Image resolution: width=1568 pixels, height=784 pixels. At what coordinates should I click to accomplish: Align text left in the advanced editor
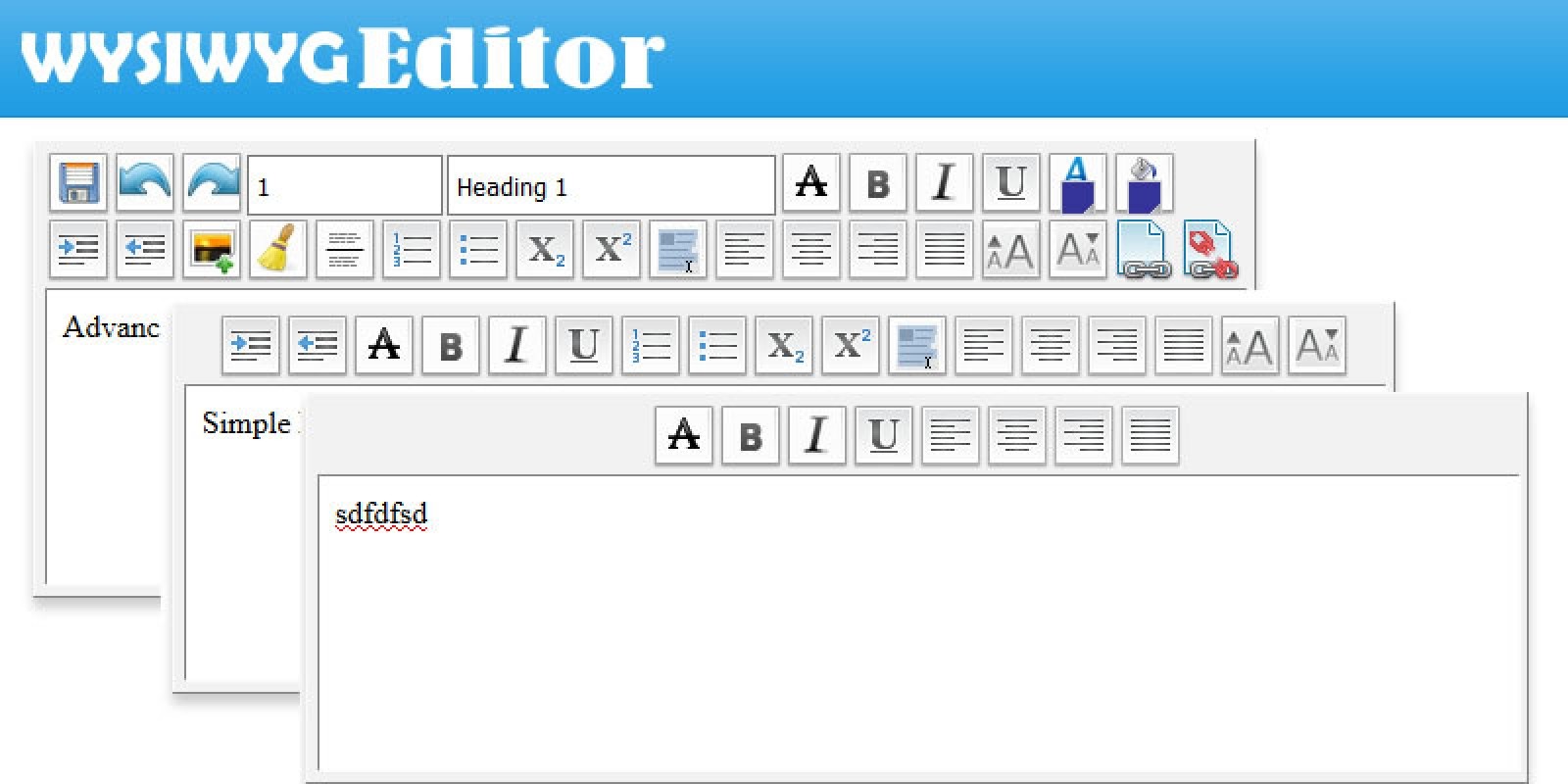click(745, 250)
